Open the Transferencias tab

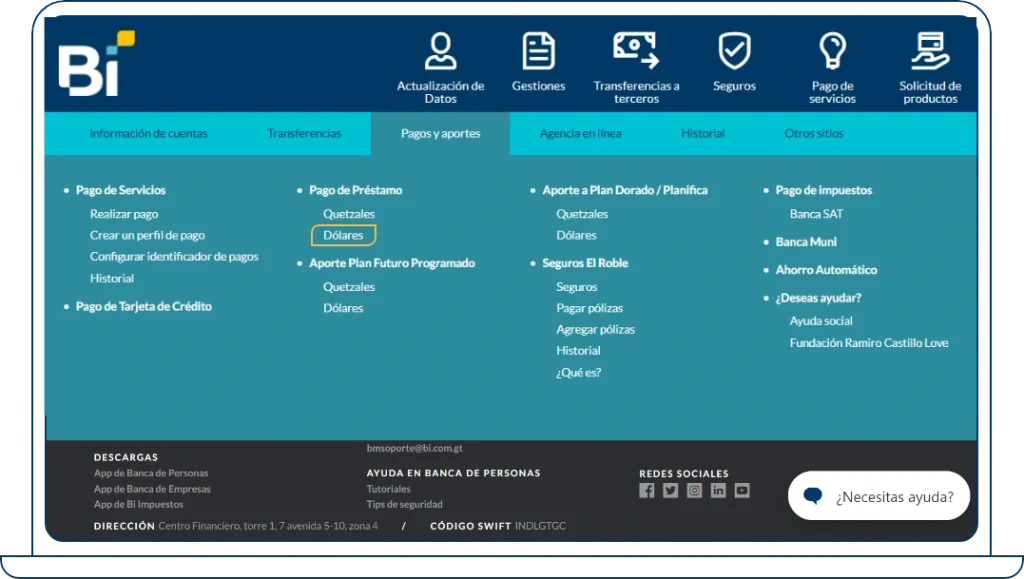click(x=304, y=134)
